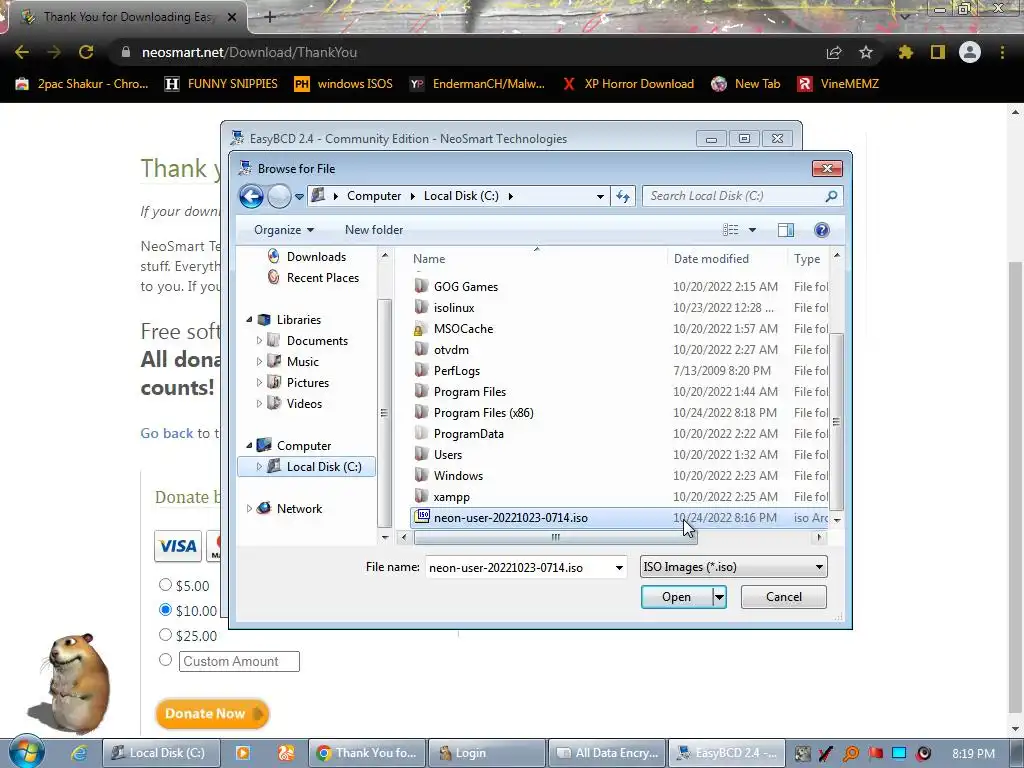Open the address bar path history dropdown
The width and height of the screenshot is (1024, 768).
click(600, 196)
